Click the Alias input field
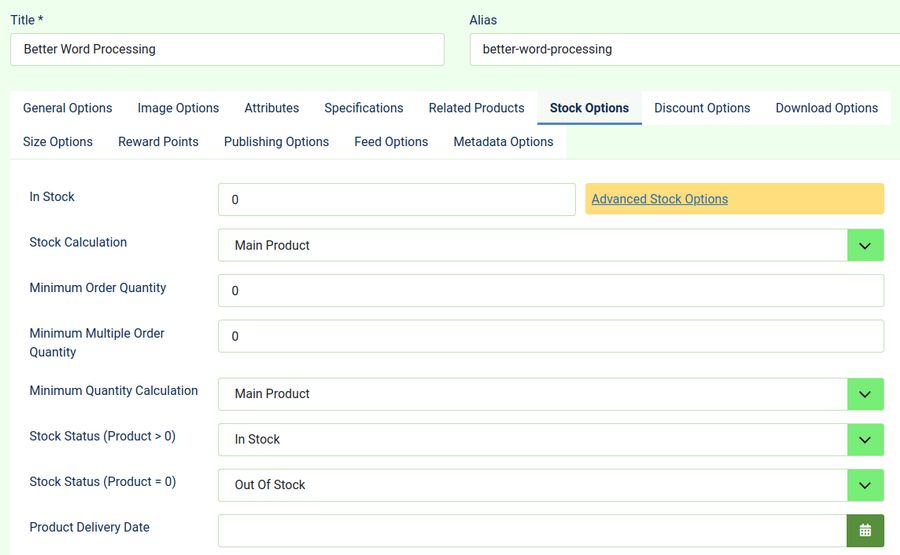Viewport: 900px width, 555px height. click(685, 49)
